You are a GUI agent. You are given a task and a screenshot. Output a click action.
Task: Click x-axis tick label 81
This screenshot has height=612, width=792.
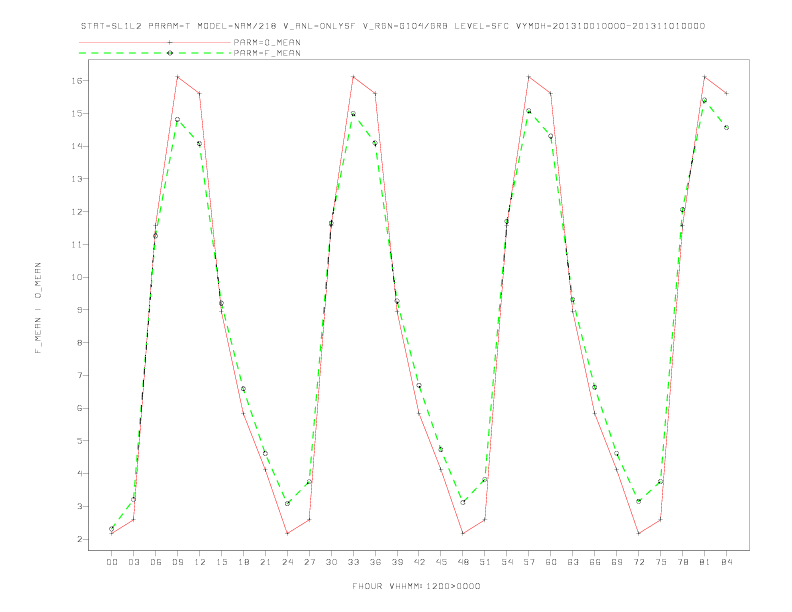(x=705, y=562)
